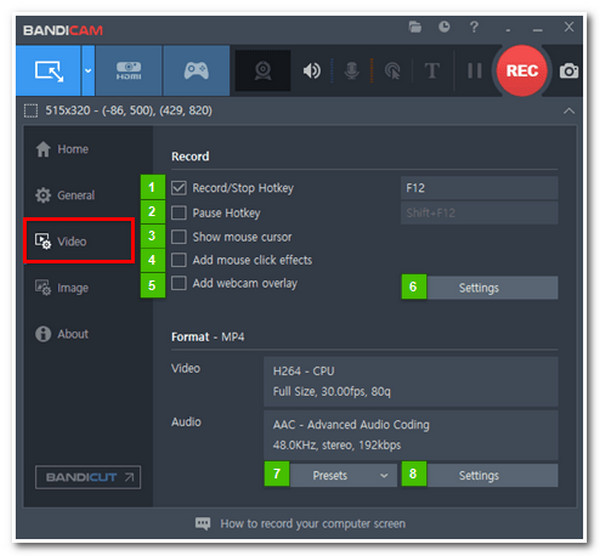Screen dimensions: 600x556
Task: Click the 515x320 recording area text
Action: pos(129,111)
